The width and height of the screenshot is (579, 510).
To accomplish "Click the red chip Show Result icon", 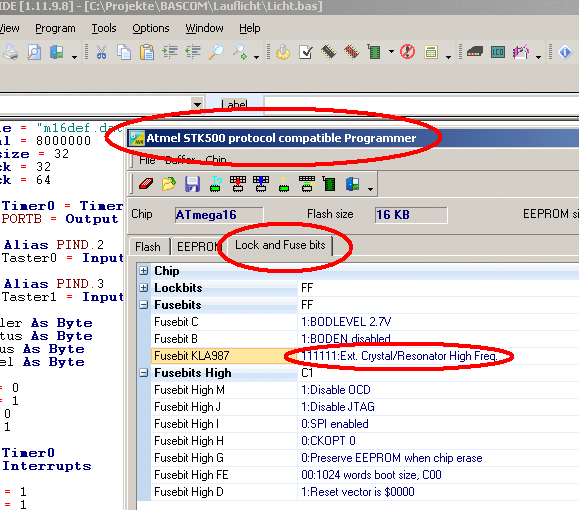I will (x=351, y=52).
